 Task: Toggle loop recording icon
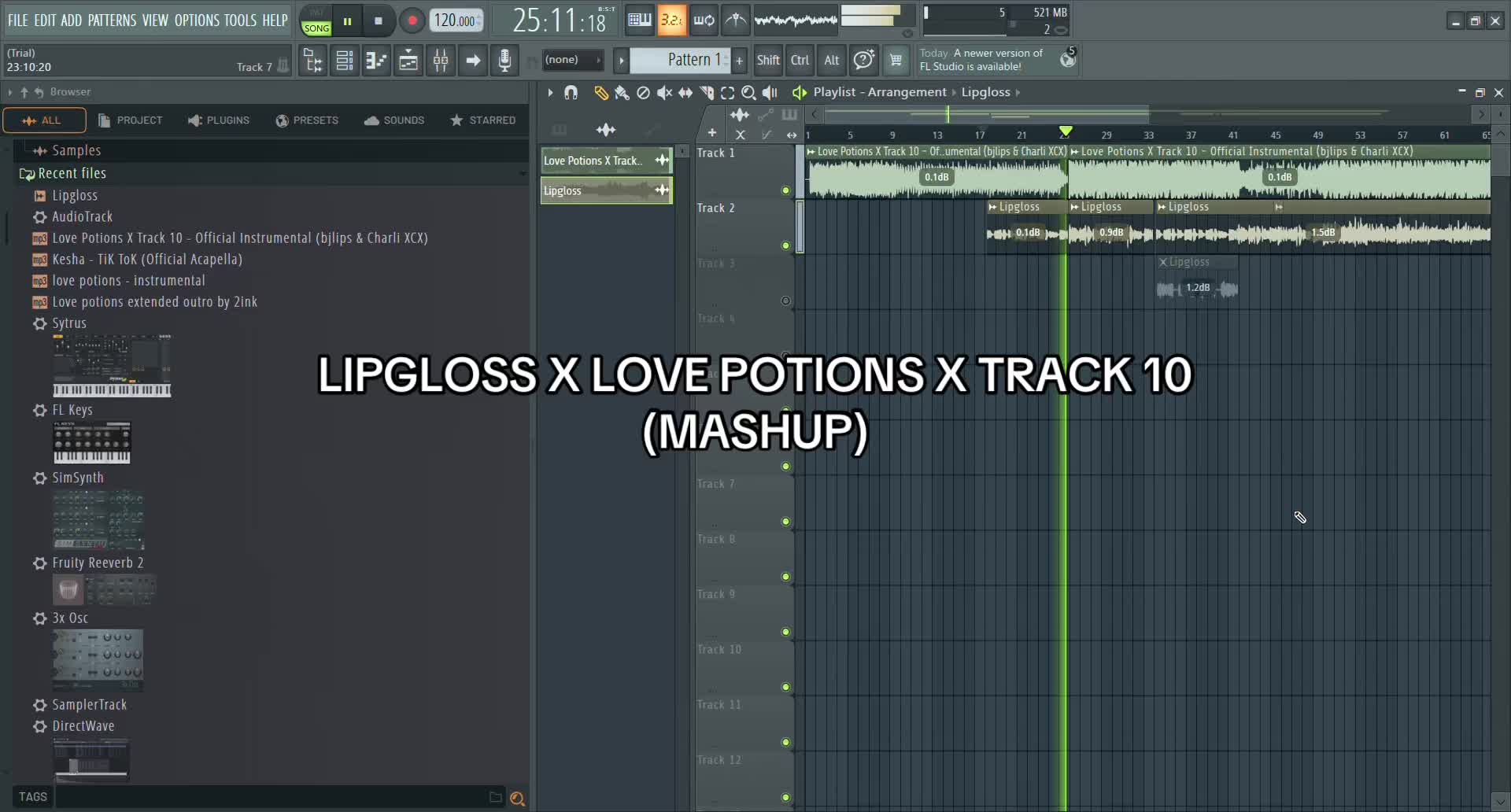[704, 20]
